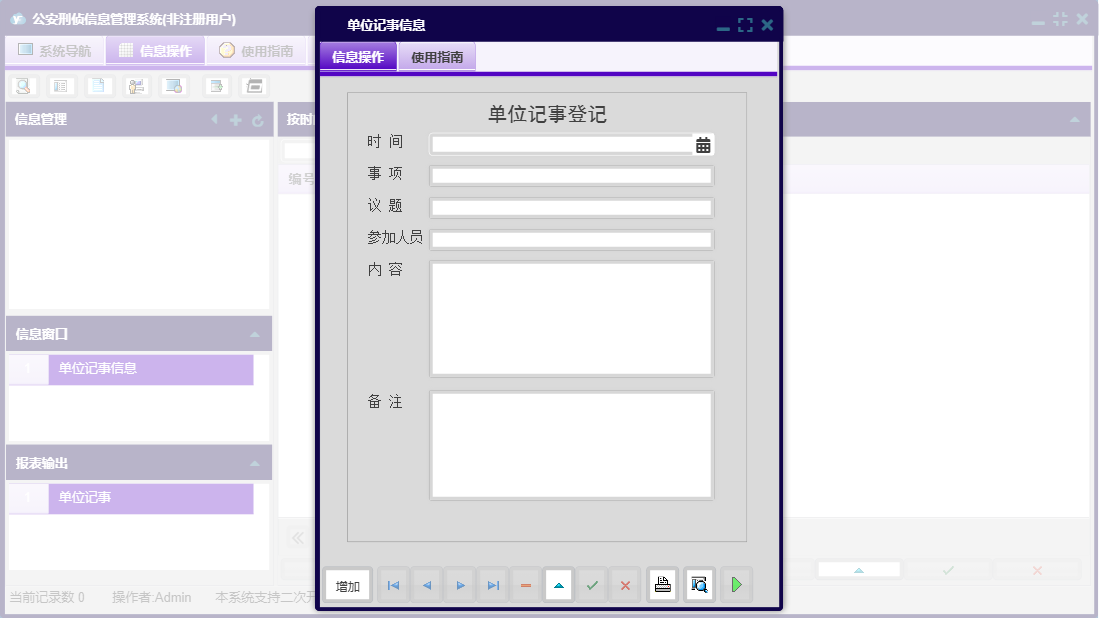Open print preview with the magnifier-printer icon
This screenshot has width=1099, height=618.
coord(699,585)
